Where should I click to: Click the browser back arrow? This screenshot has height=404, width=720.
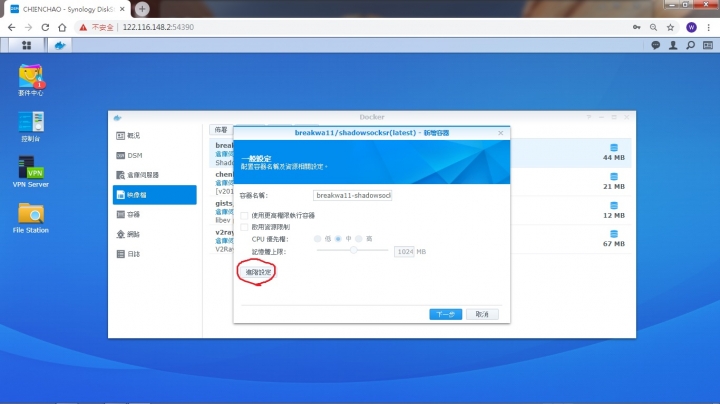(x=11, y=27)
